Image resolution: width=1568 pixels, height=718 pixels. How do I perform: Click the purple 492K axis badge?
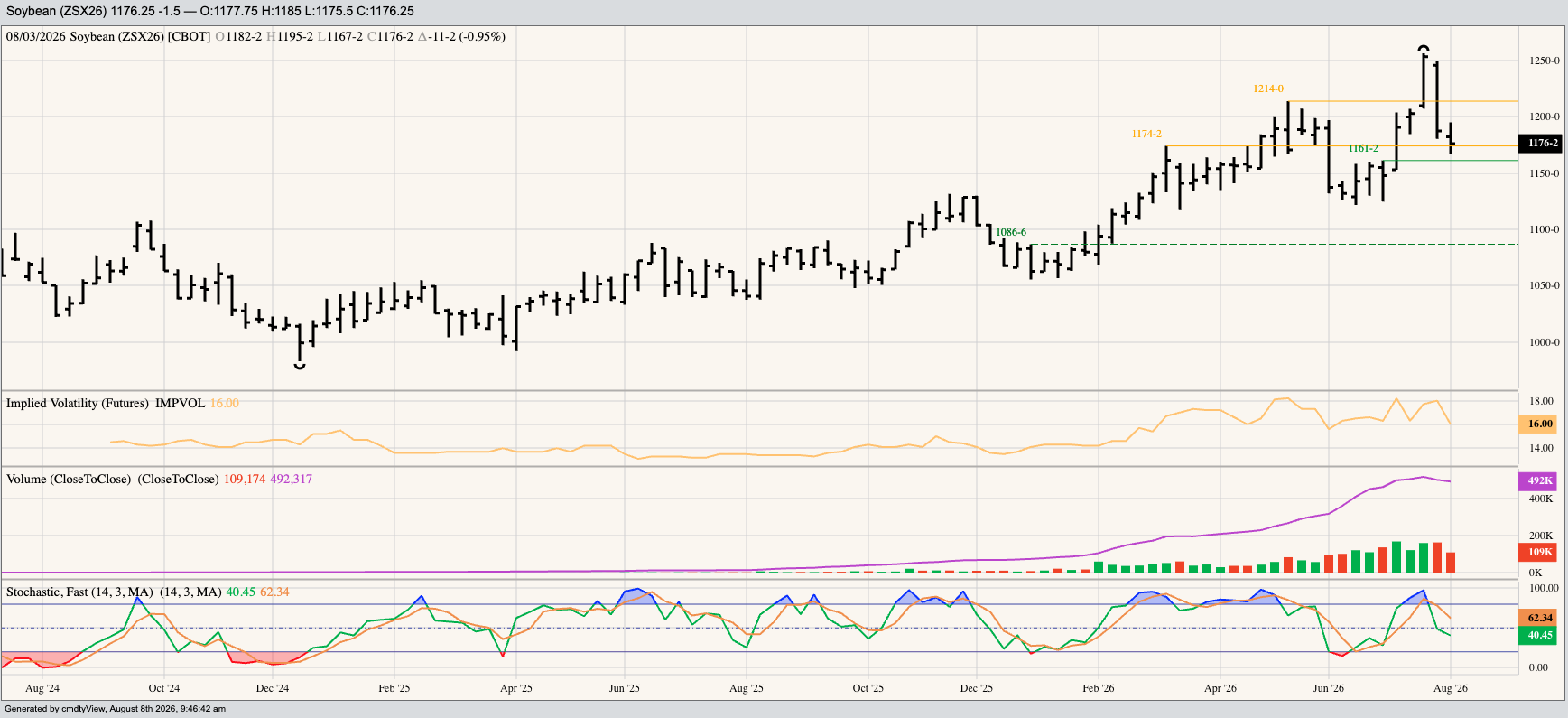coord(1540,480)
